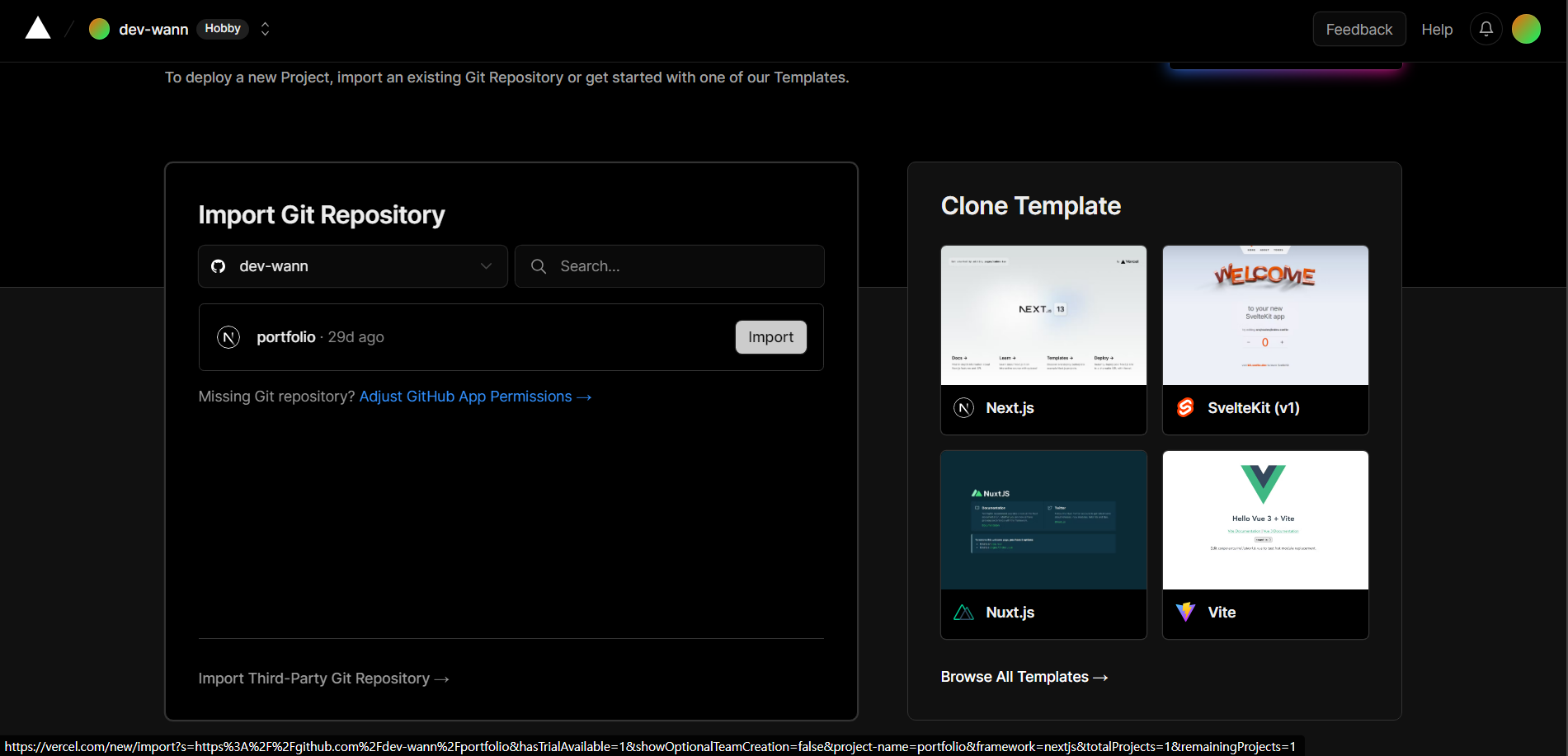
Task: Click the GitHub icon in namespace selector
Action: [x=219, y=266]
